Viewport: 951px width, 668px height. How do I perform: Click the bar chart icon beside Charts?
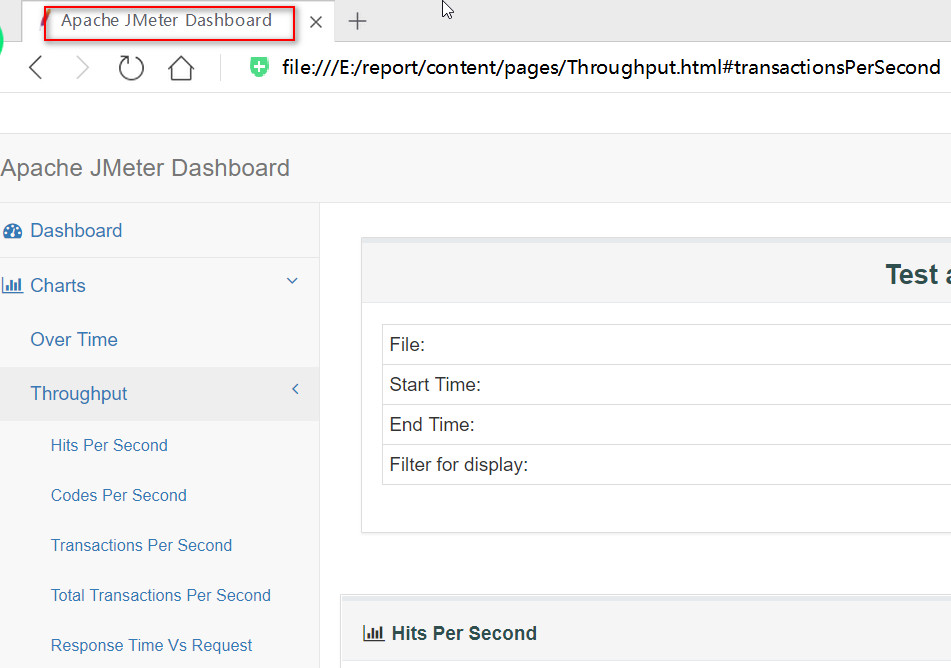tap(12, 285)
